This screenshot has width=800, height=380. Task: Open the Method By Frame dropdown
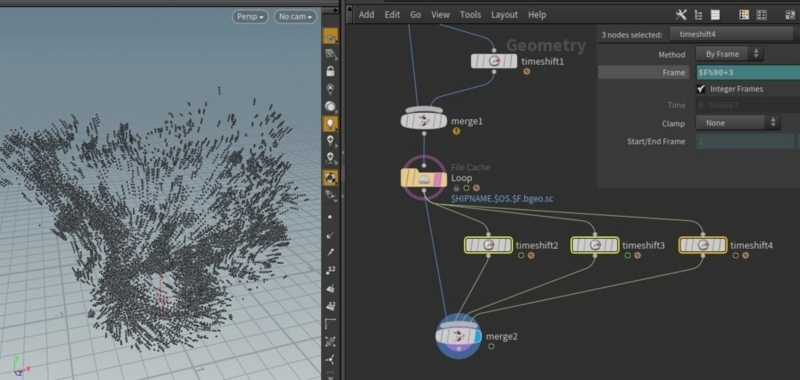pyautogui.click(x=729, y=54)
